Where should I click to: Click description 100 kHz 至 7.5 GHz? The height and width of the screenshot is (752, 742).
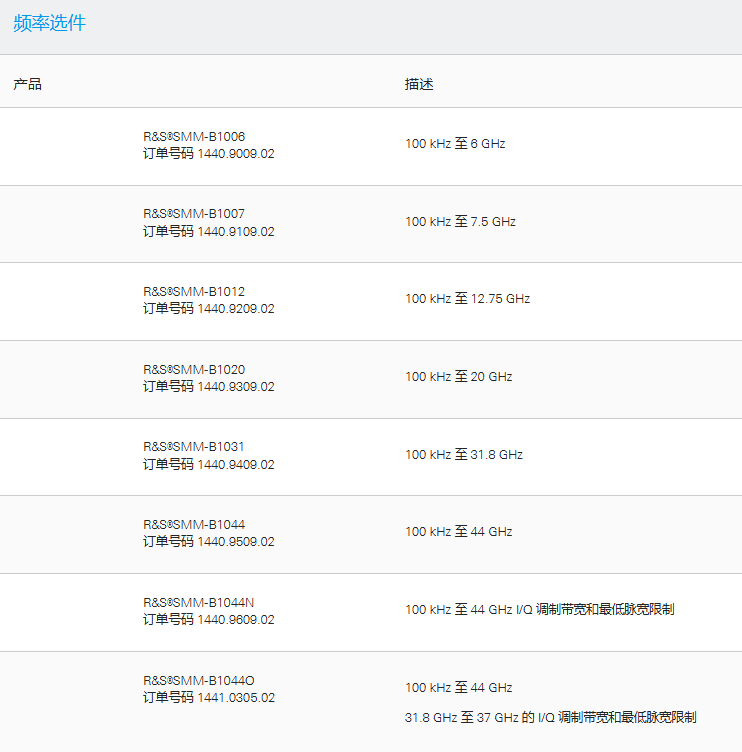pos(460,222)
